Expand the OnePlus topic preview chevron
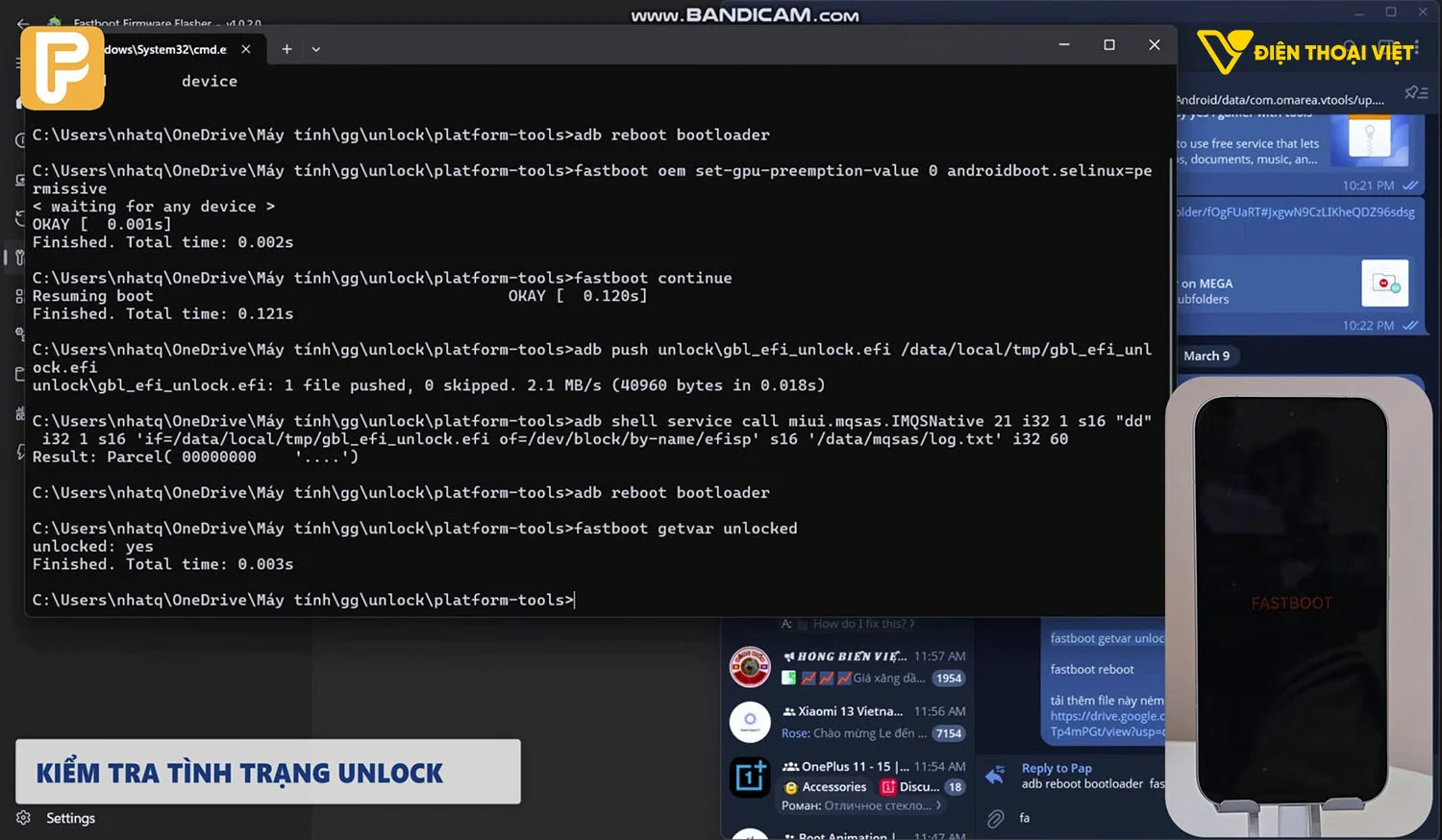1442x840 pixels. click(x=938, y=805)
